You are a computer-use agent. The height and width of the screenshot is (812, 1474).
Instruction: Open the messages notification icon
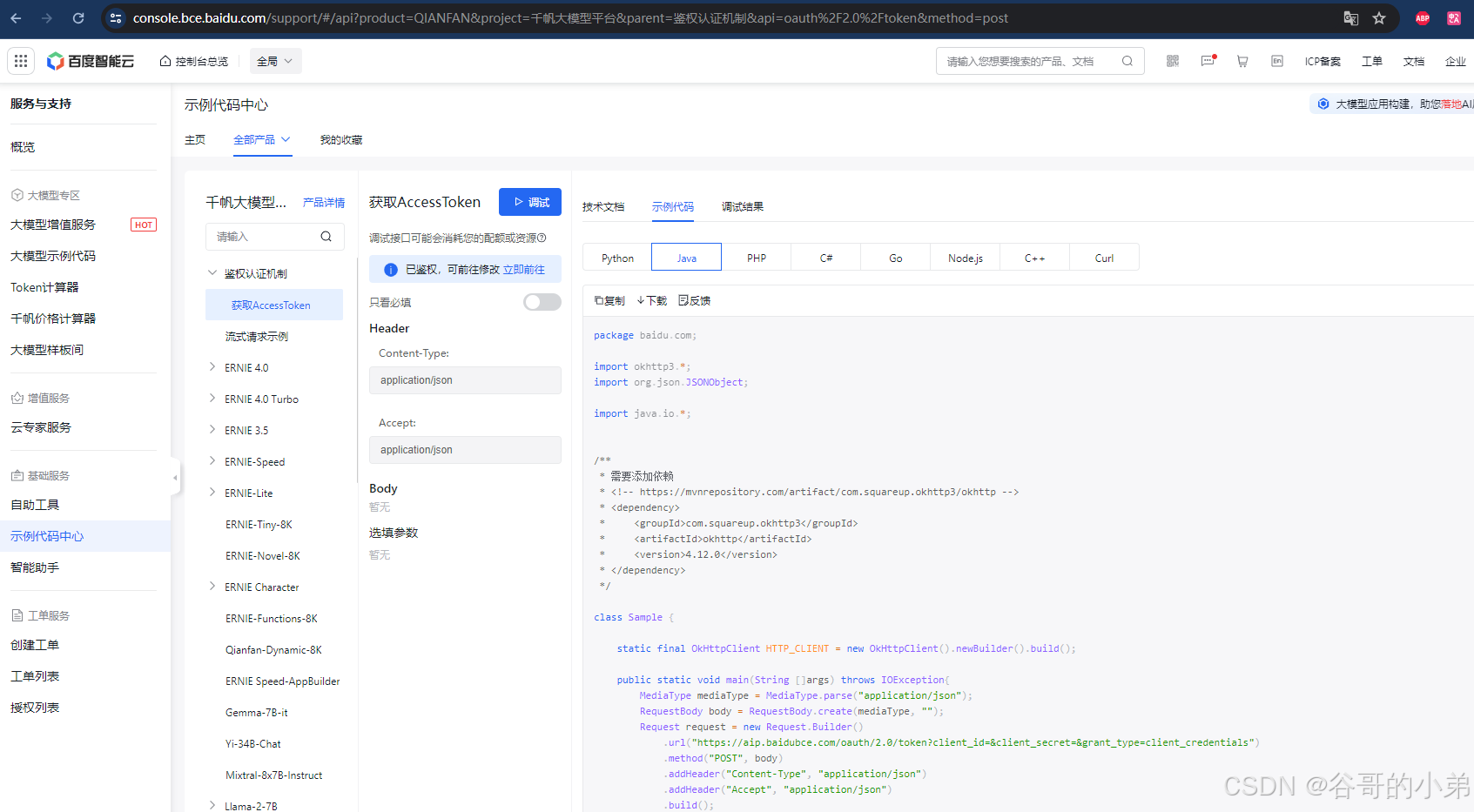[1208, 61]
